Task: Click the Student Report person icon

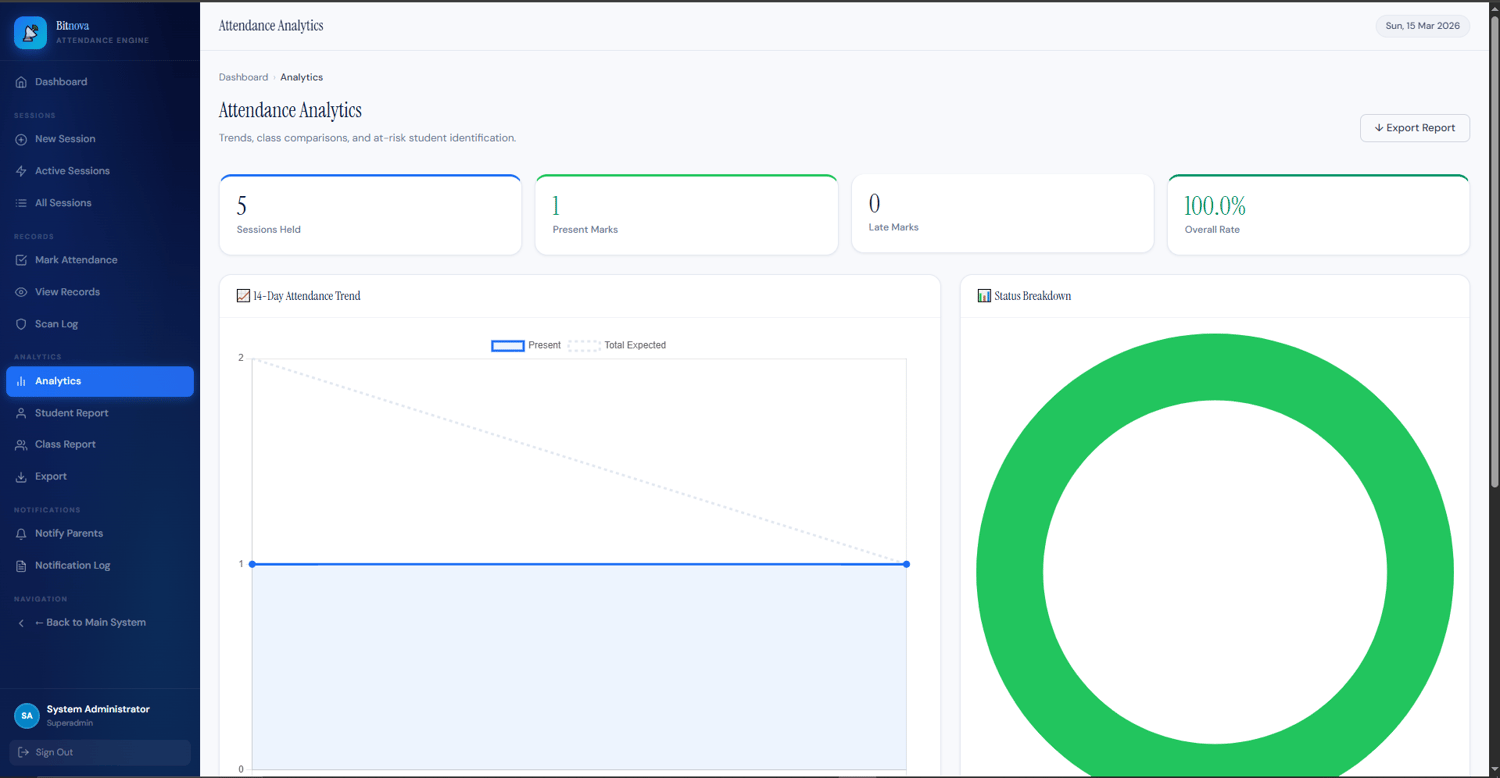Action: point(21,413)
